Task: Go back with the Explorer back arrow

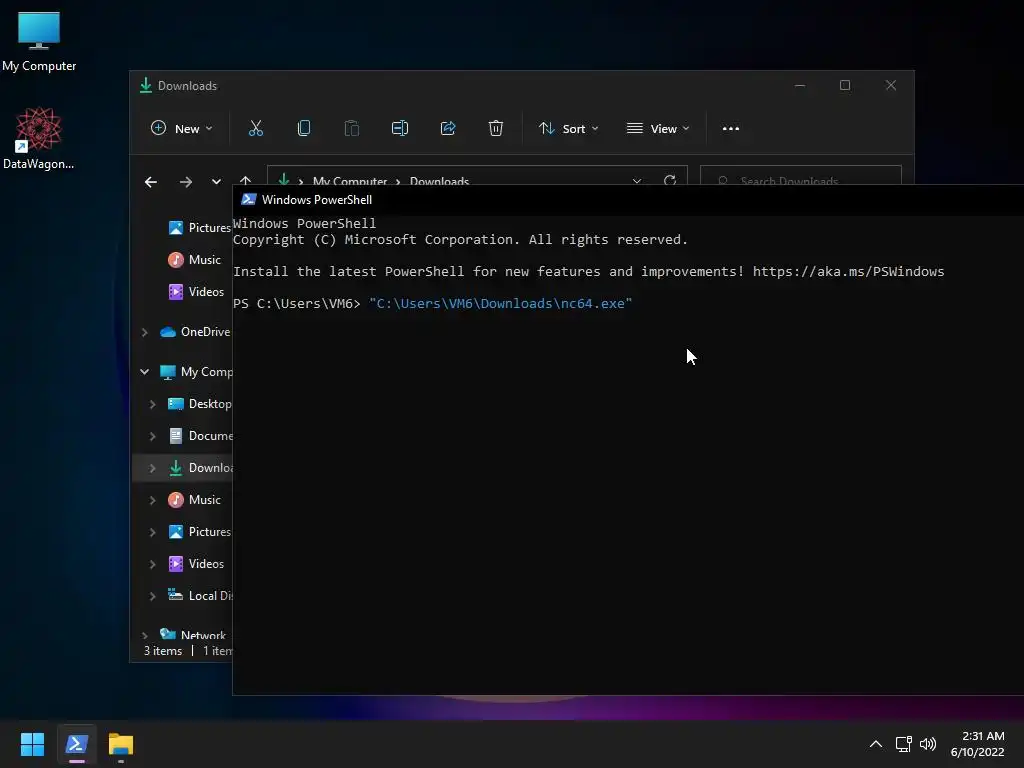Action: pyautogui.click(x=151, y=182)
